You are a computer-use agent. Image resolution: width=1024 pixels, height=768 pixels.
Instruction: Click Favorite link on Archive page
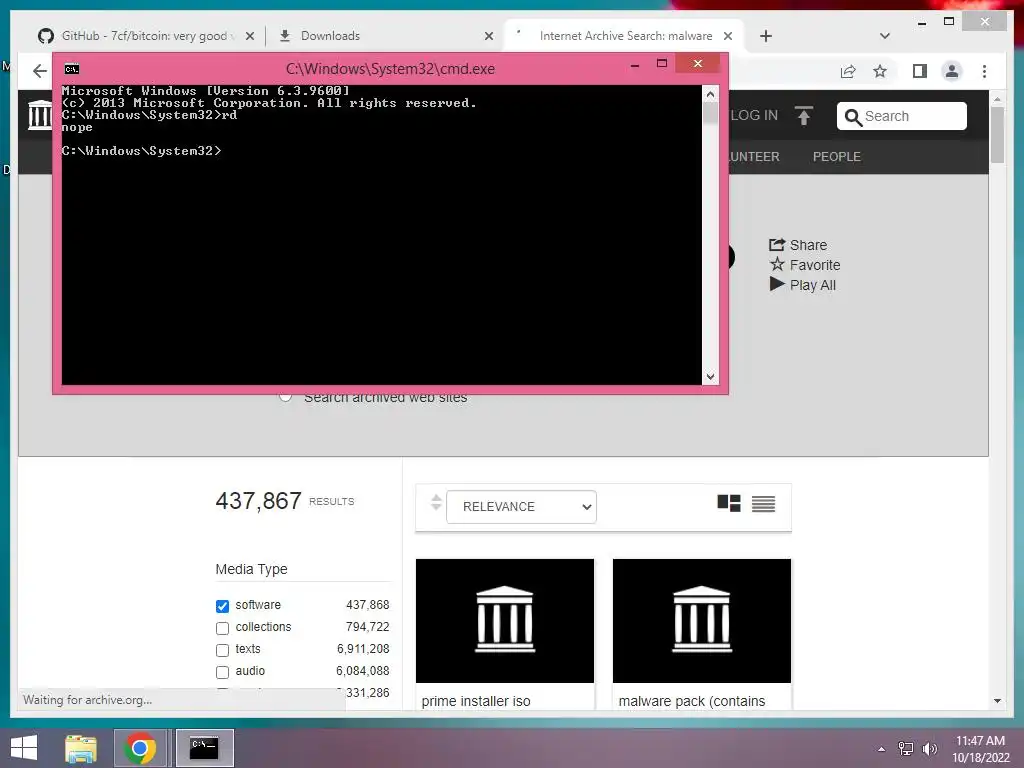coord(805,265)
